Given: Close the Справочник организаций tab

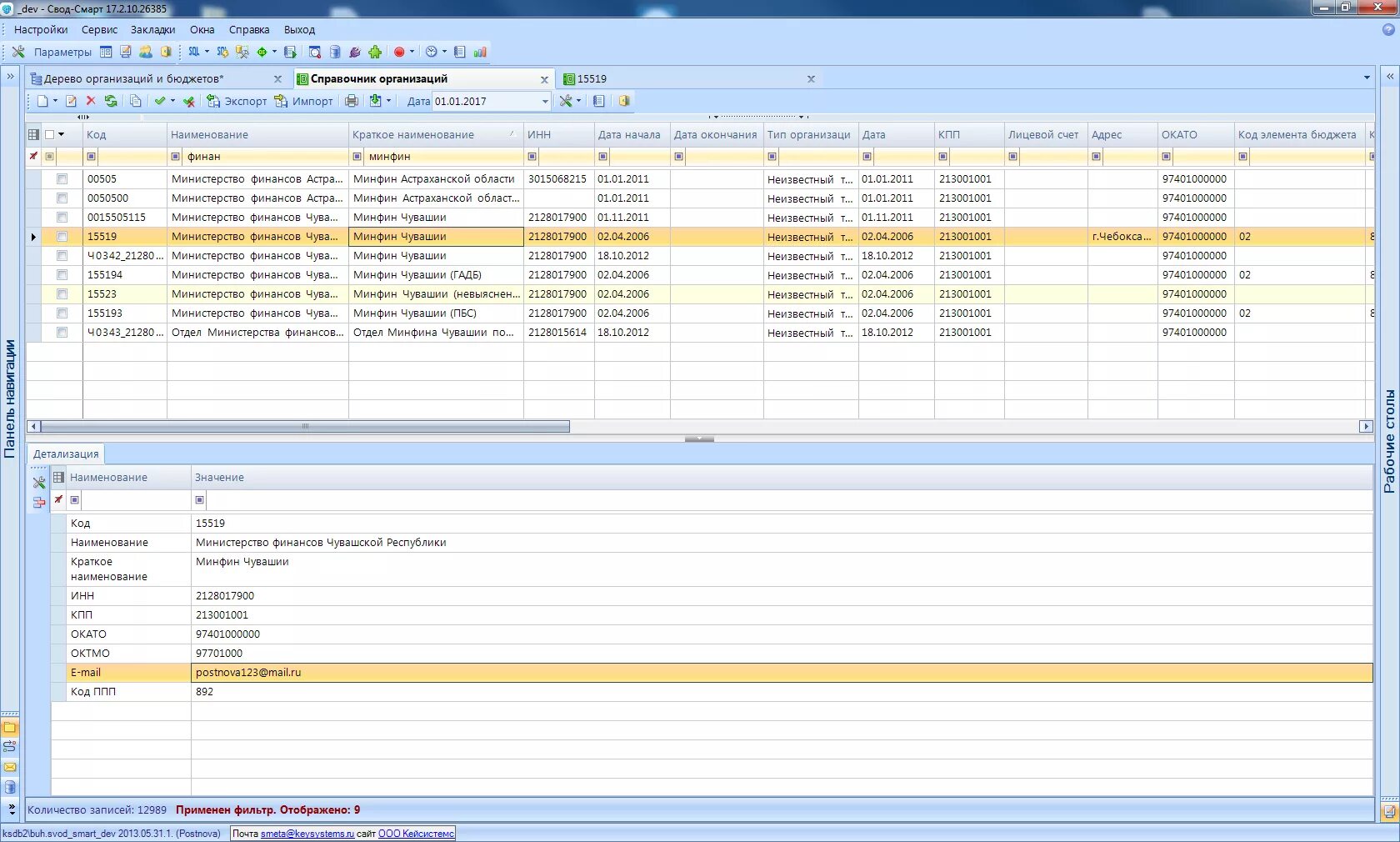Looking at the screenshot, I should (544, 79).
